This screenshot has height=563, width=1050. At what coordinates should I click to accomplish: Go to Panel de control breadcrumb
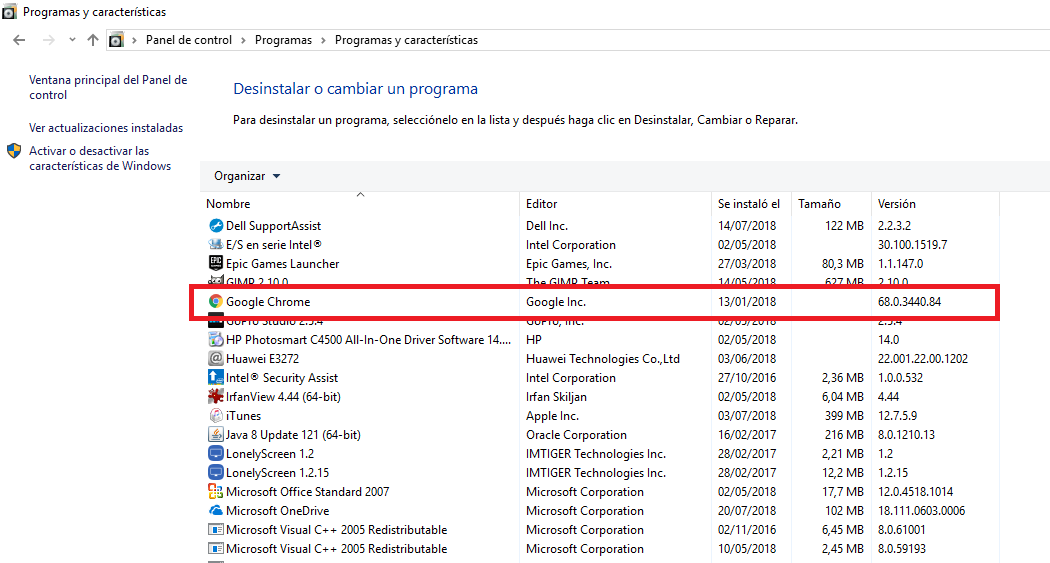pyautogui.click(x=189, y=40)
